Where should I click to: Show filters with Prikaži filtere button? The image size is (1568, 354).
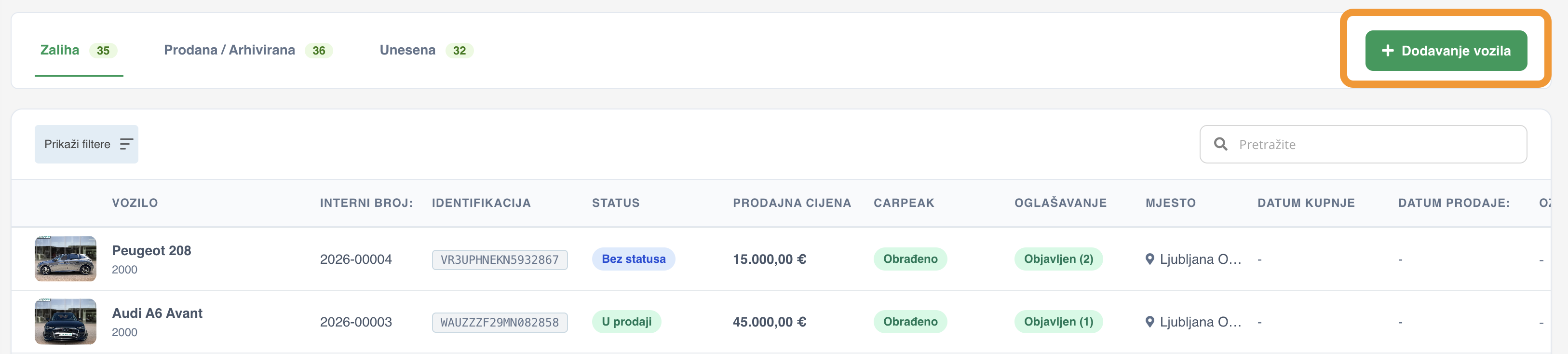86,144
